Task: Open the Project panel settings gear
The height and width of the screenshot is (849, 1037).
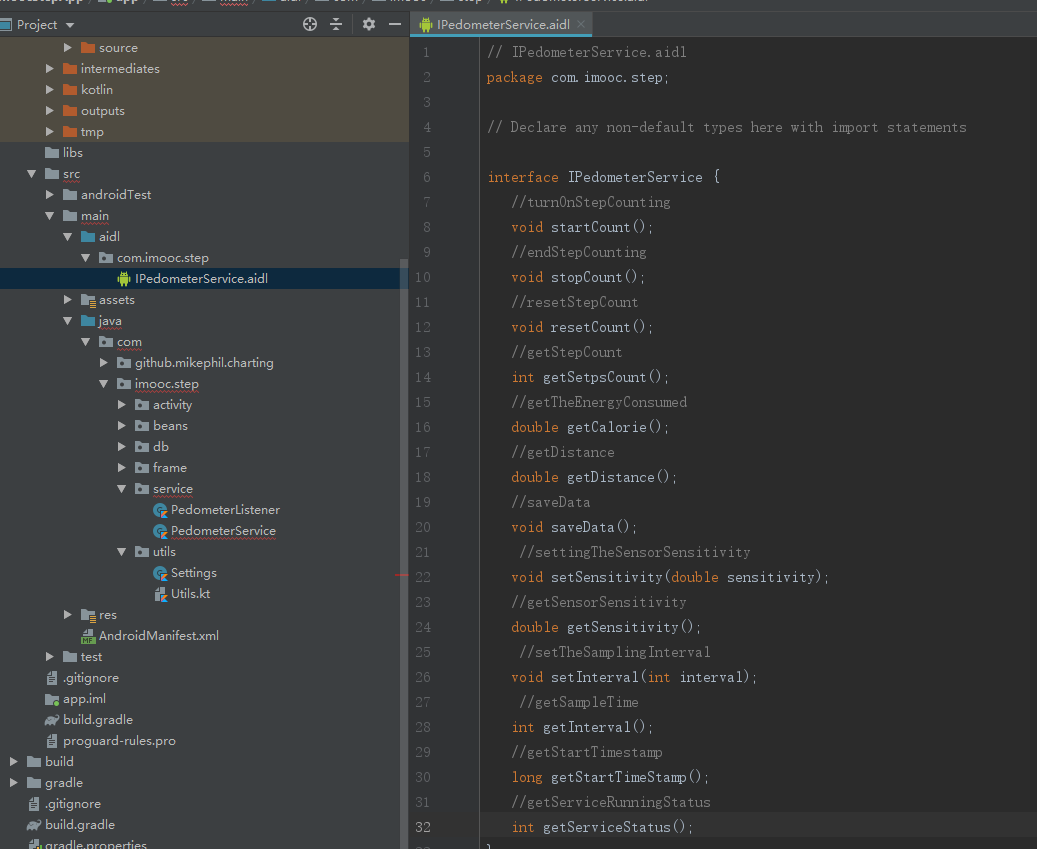Action: click(368, 24)
